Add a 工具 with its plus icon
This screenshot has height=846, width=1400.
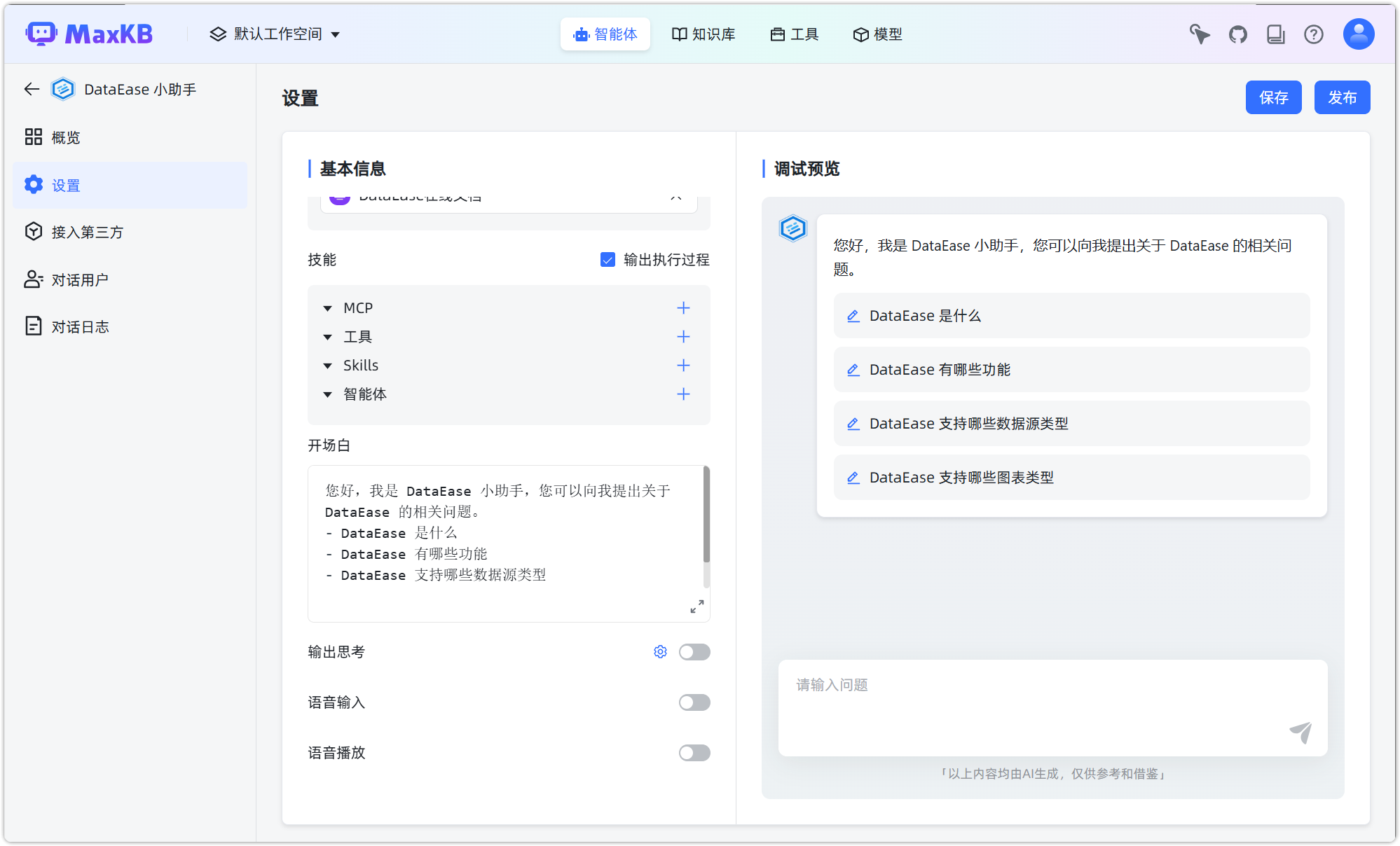(683, 337)
